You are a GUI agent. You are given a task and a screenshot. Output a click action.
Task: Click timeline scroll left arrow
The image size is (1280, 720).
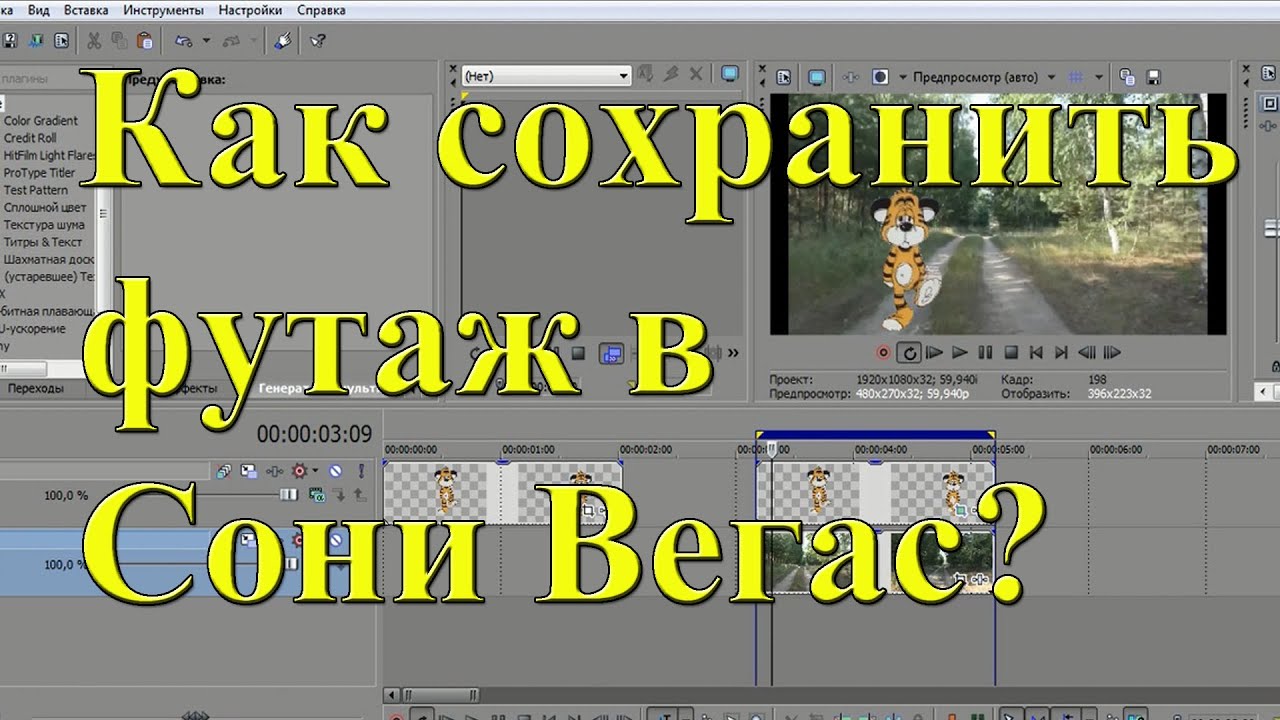click(x=391, y=694)
